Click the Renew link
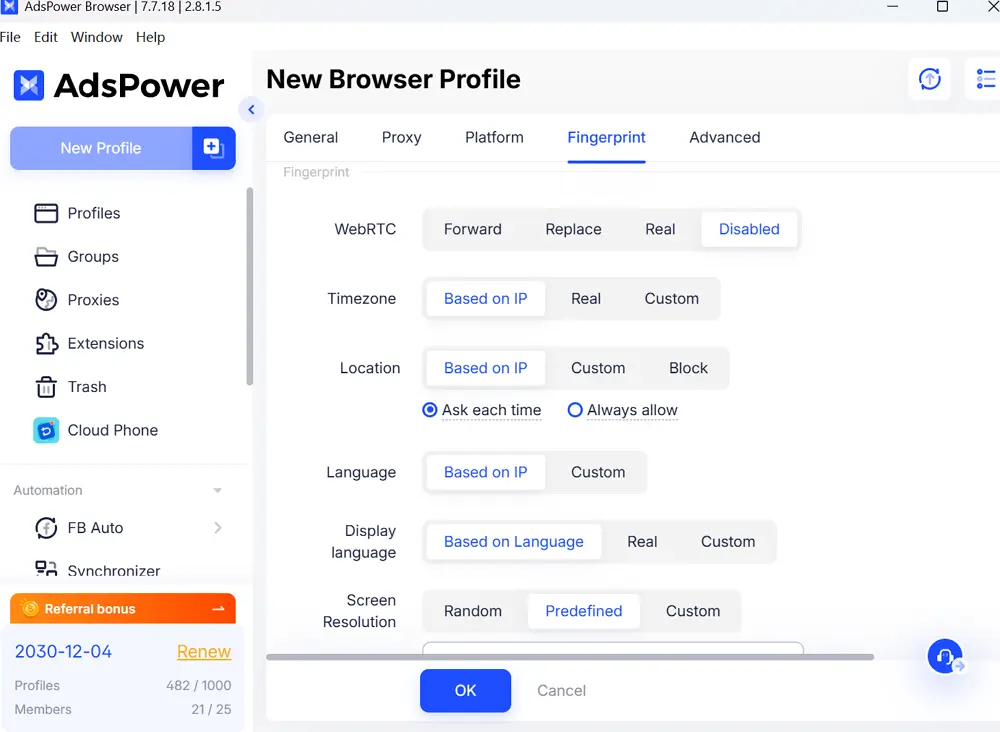Screen dimensions: 1000x732 click(204, 651)
